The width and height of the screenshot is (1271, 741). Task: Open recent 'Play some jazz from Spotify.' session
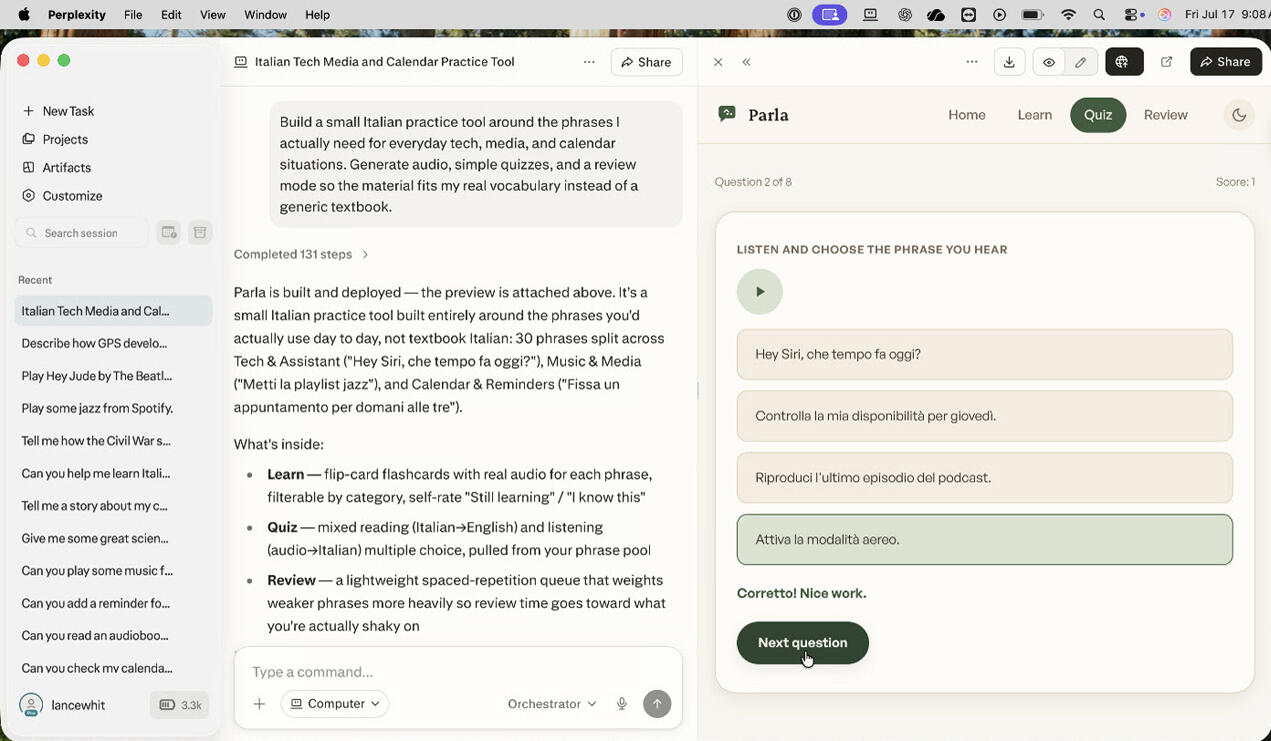point(114,408)
